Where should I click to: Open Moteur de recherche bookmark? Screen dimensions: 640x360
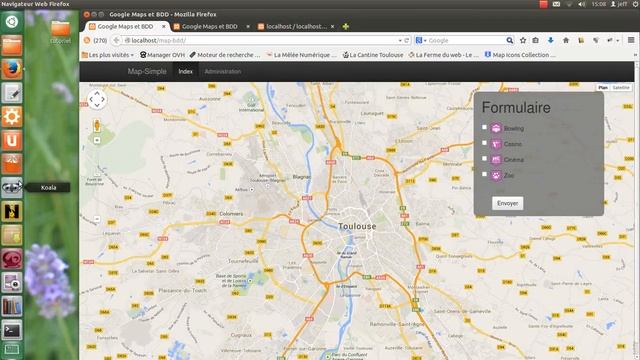click(x=225, y=55)
